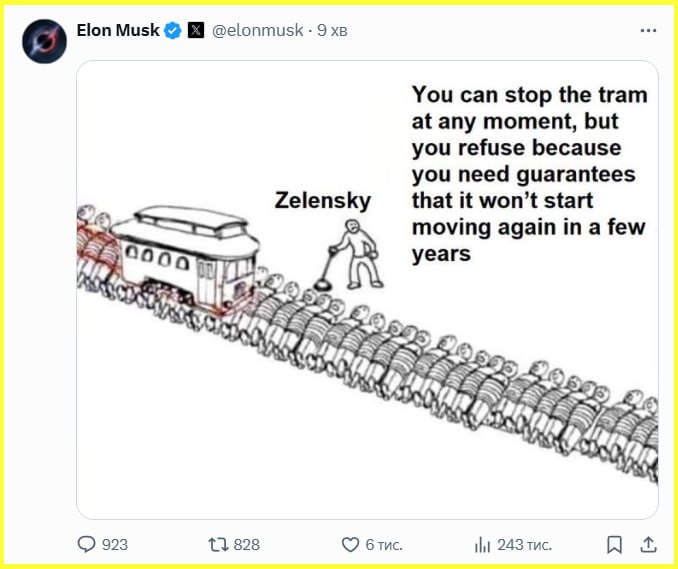Click the "9 хв" post timestamp

[330, 31]
